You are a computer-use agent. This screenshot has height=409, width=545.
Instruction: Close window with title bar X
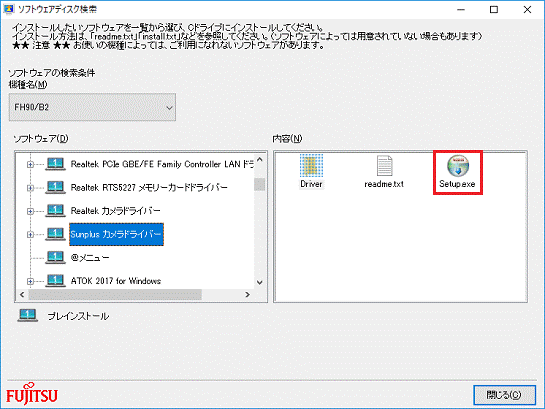(x=527, y=9)
